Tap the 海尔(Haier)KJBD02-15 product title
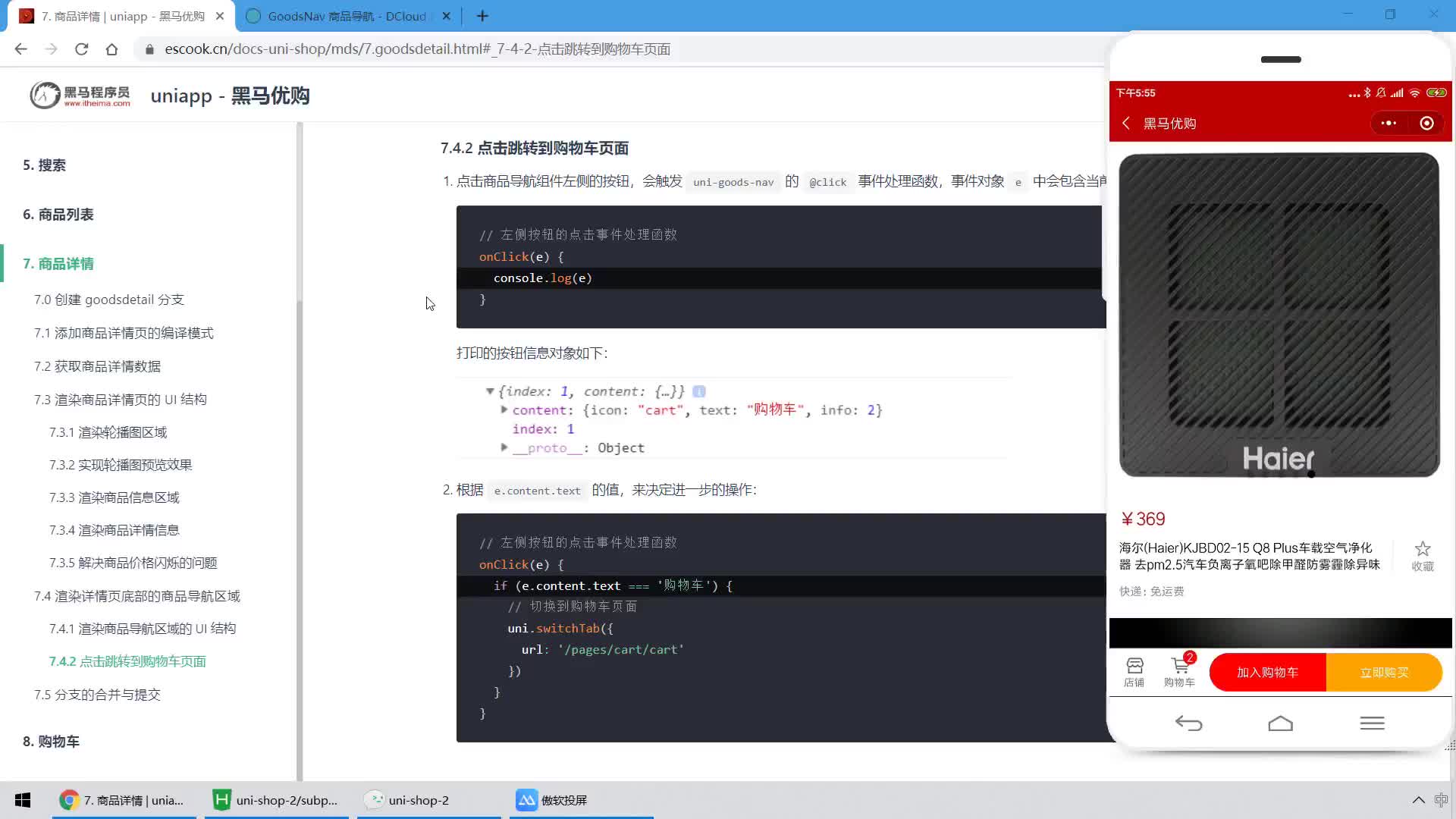The image size is (1456, 819). [x=1250, y=556]
